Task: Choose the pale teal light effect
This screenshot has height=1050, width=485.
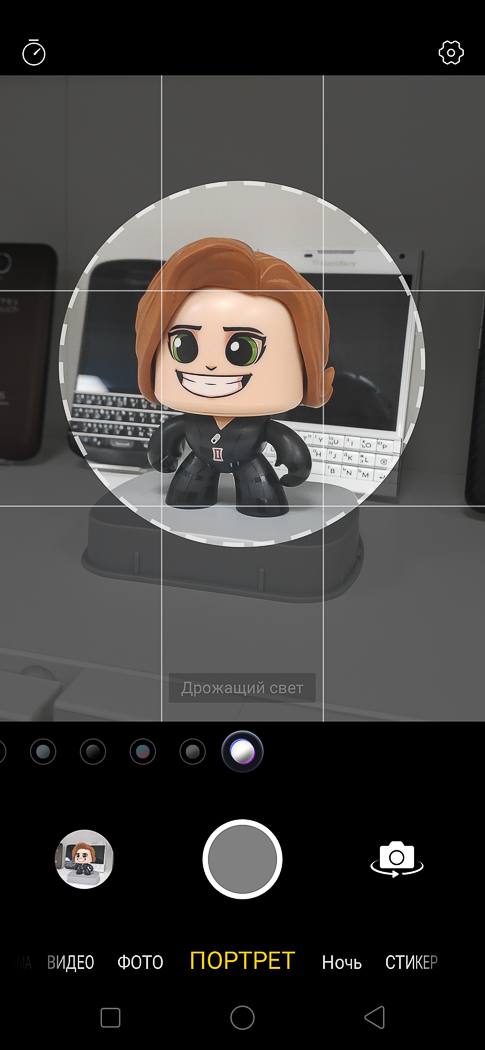Action: click(x=43, y=752)
